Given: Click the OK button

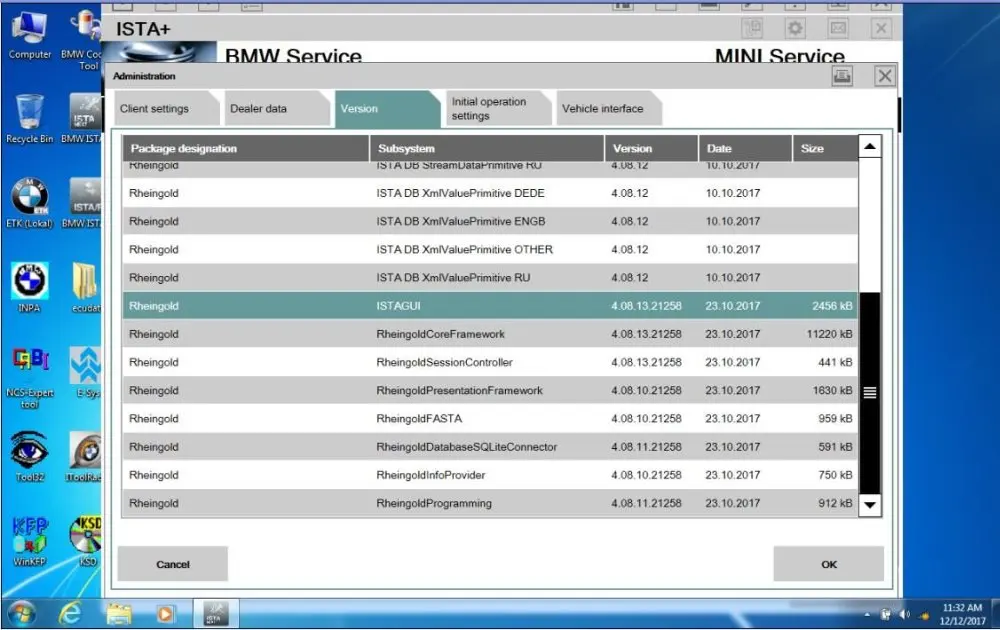Looking at the screenshot, I should 828,563.
